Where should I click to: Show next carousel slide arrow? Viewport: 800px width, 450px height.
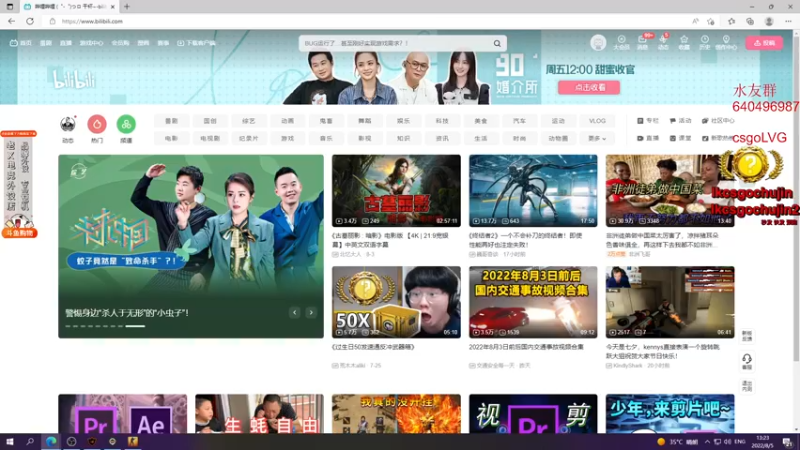(x=311, y=312)
